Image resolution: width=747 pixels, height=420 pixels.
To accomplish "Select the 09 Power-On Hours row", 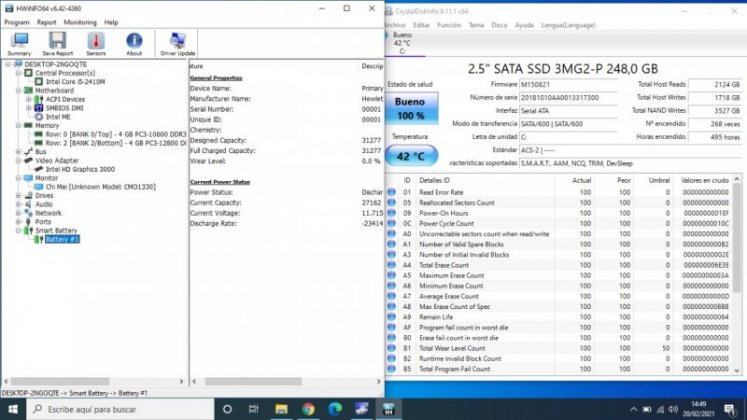I will [559, 213].
